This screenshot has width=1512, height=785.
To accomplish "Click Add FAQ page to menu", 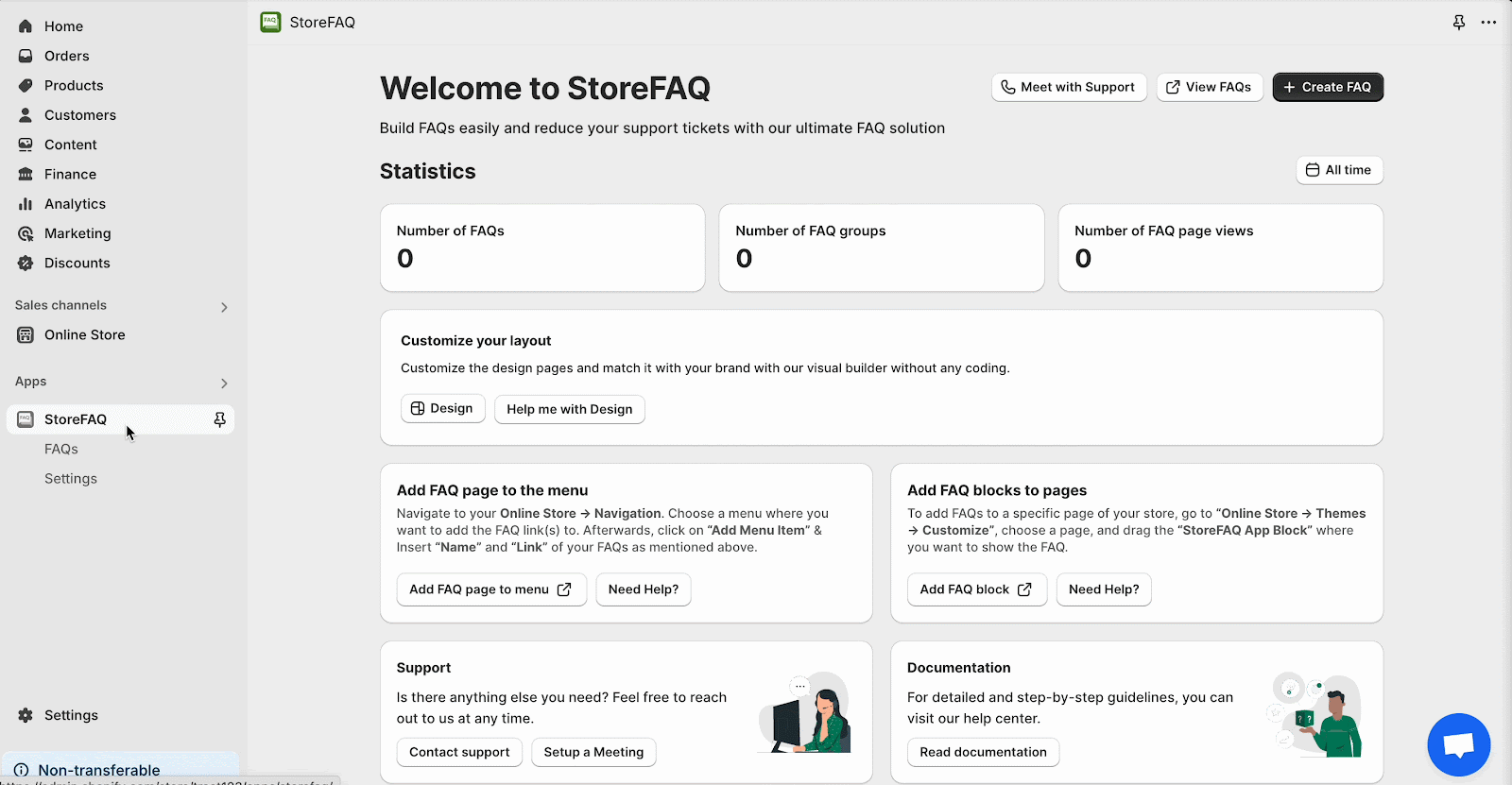I will (491, 589).
